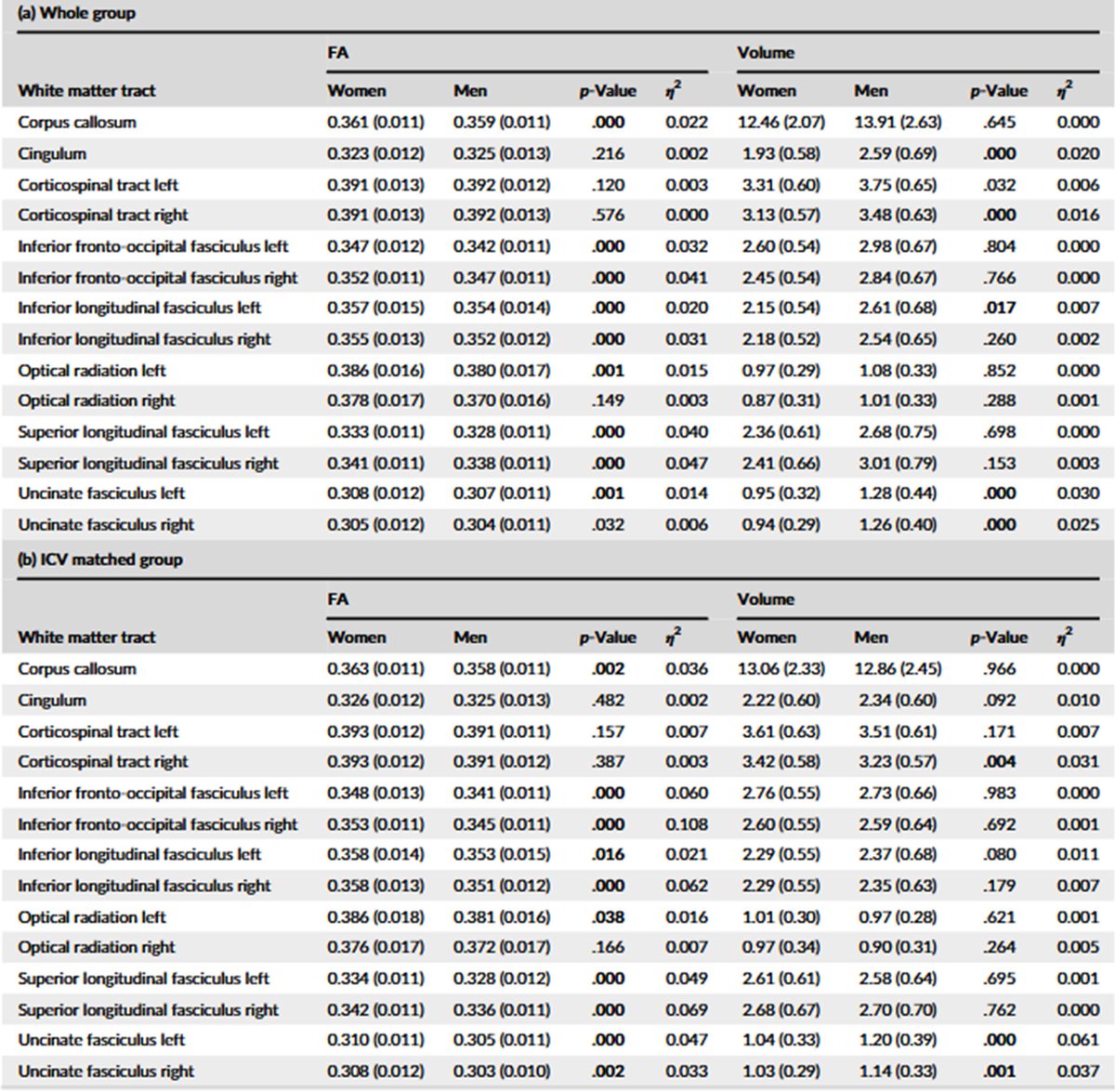Click Whole group volume eta-squared value "0.030"

(1078, 493)
